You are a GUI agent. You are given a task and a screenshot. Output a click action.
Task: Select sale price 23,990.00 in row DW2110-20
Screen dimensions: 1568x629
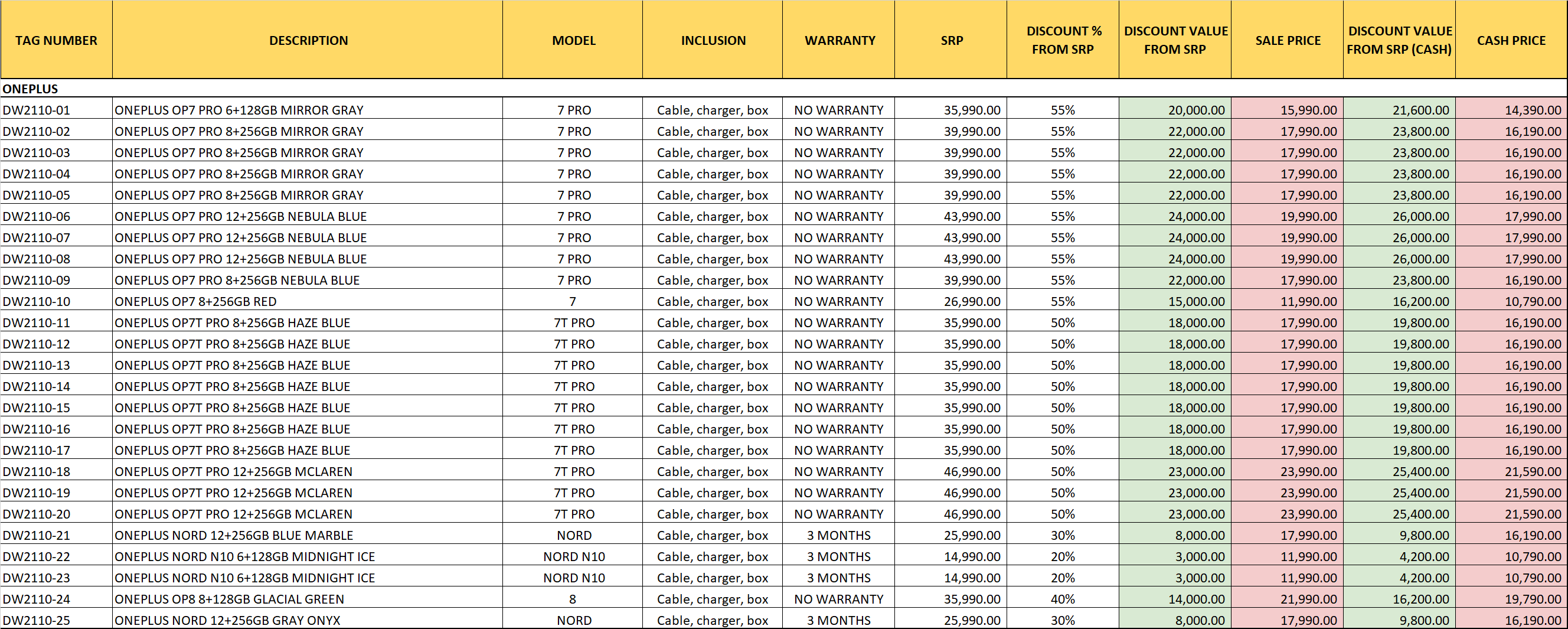[x=1288, y=514]
